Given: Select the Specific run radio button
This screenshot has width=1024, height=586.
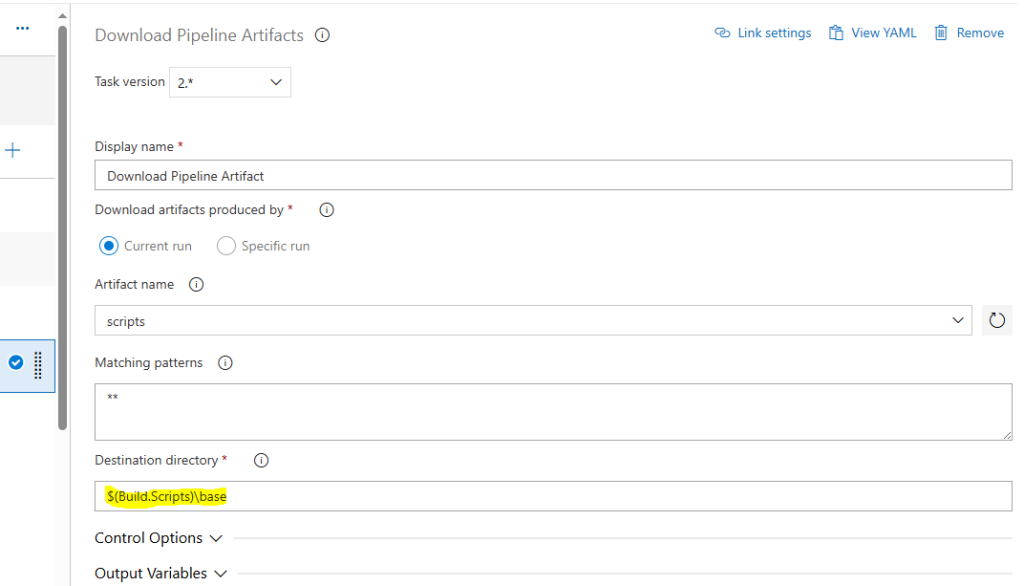Looking at the screenshot, I should pyautogui.click(x=226, y=246).
